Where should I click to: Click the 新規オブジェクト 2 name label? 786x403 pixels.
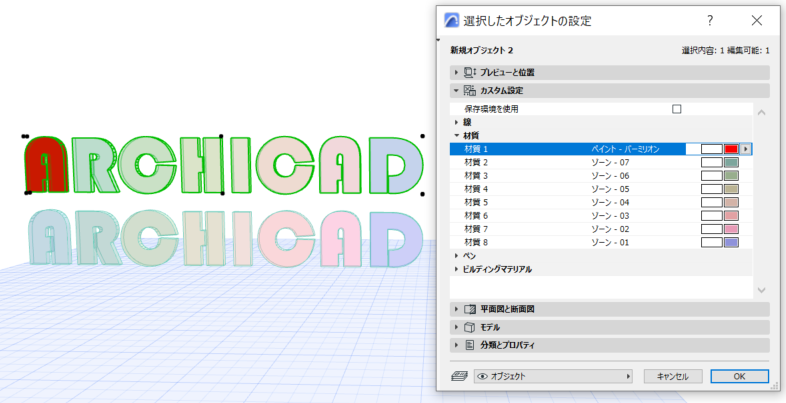click(x=482, y=50)
